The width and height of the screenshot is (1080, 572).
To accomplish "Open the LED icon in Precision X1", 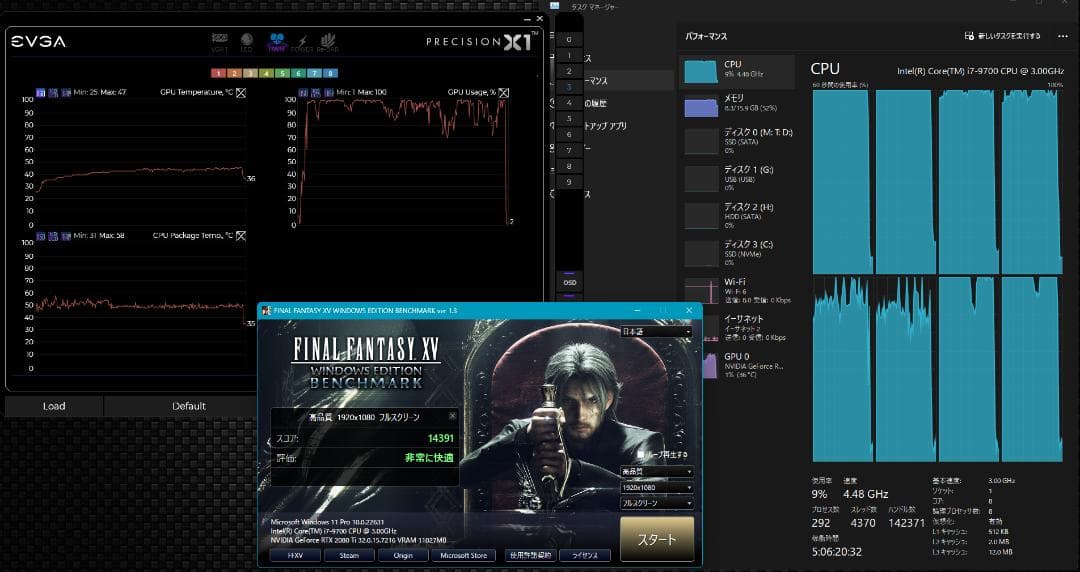I will pos(247,42).
